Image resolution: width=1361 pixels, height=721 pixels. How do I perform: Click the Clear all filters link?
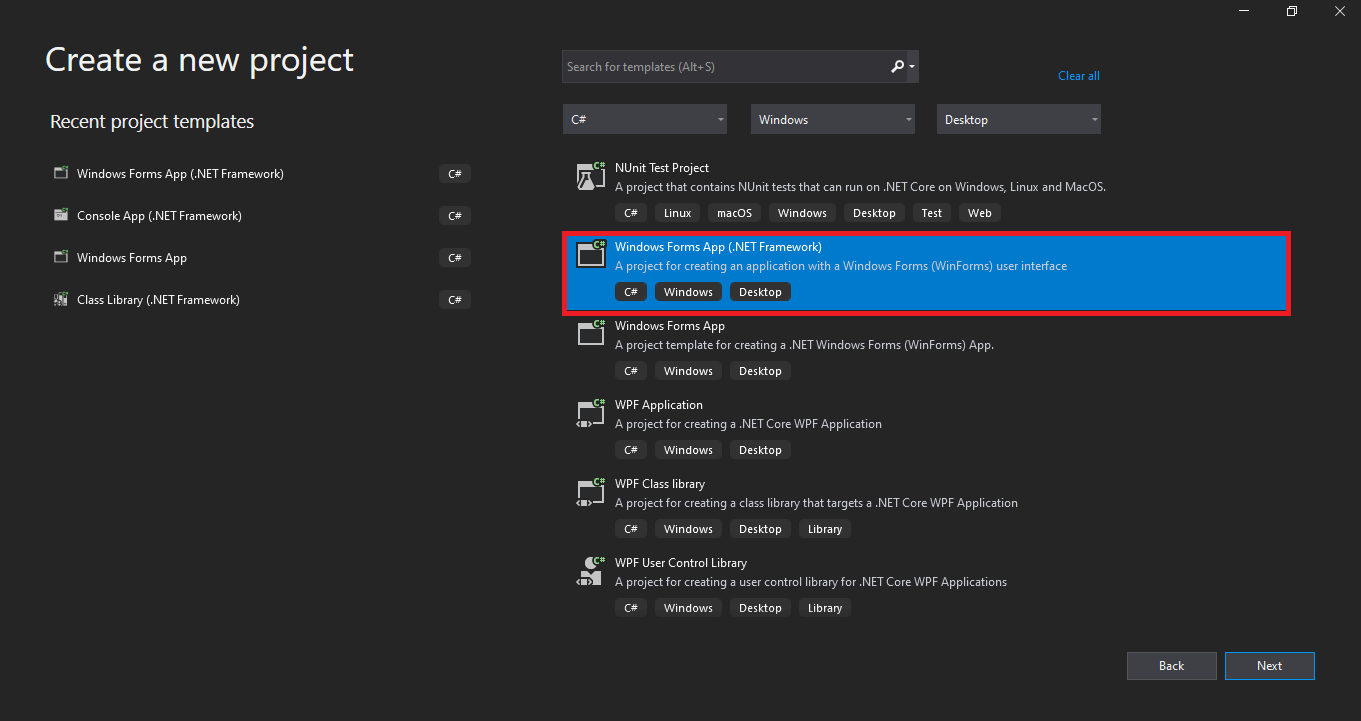tap(1078, 76)
